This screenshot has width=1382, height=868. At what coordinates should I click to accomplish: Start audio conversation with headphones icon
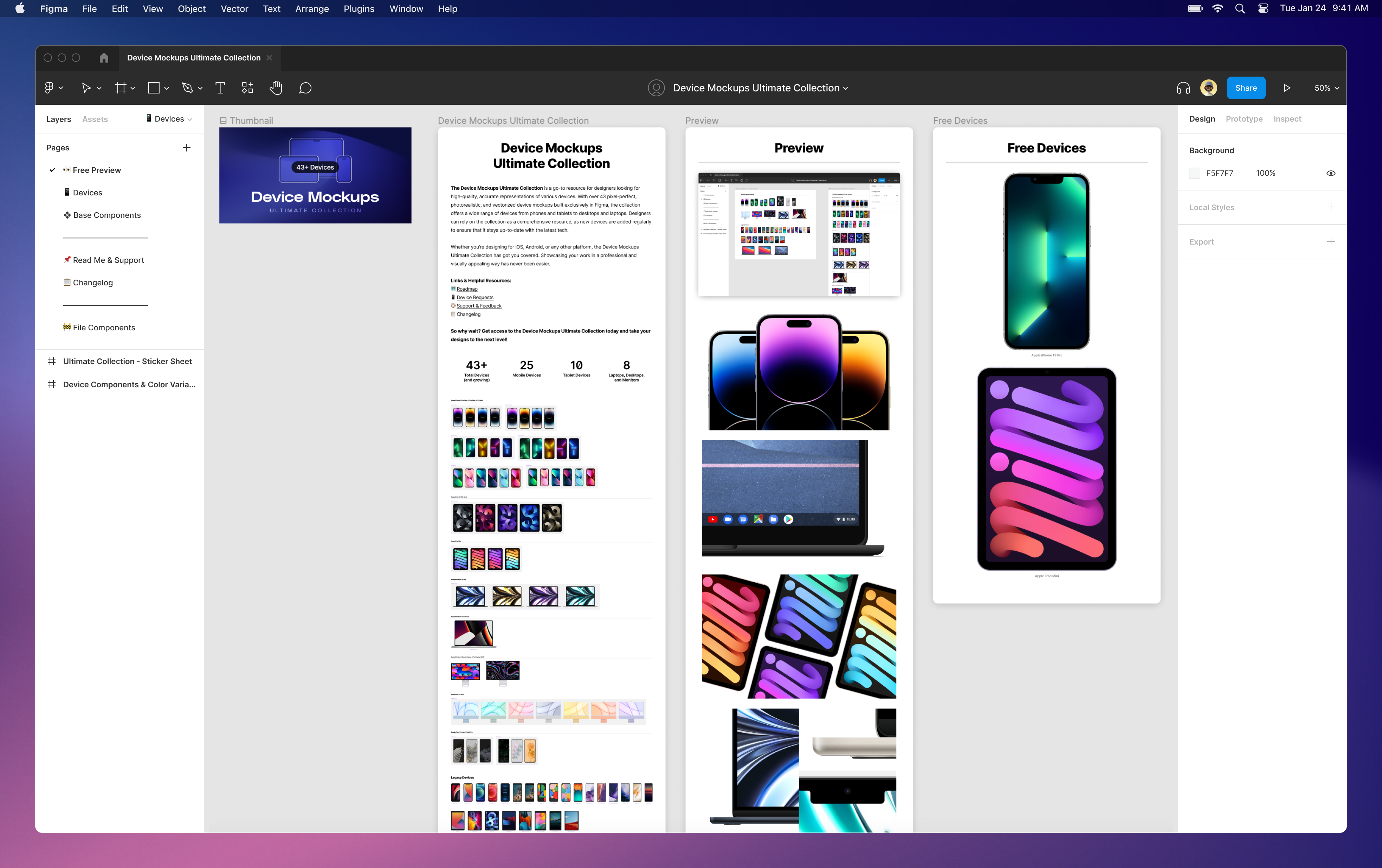tap(1183, 88)
